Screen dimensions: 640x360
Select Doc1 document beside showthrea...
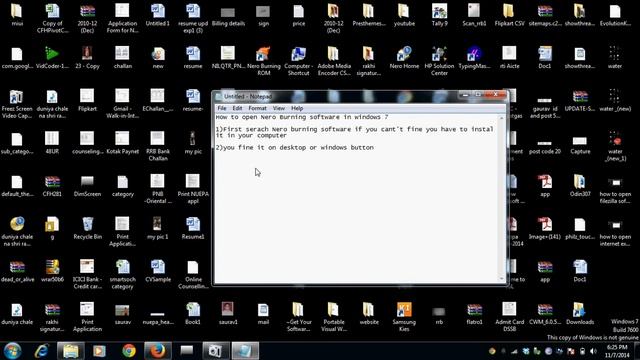tap(545, 58)
